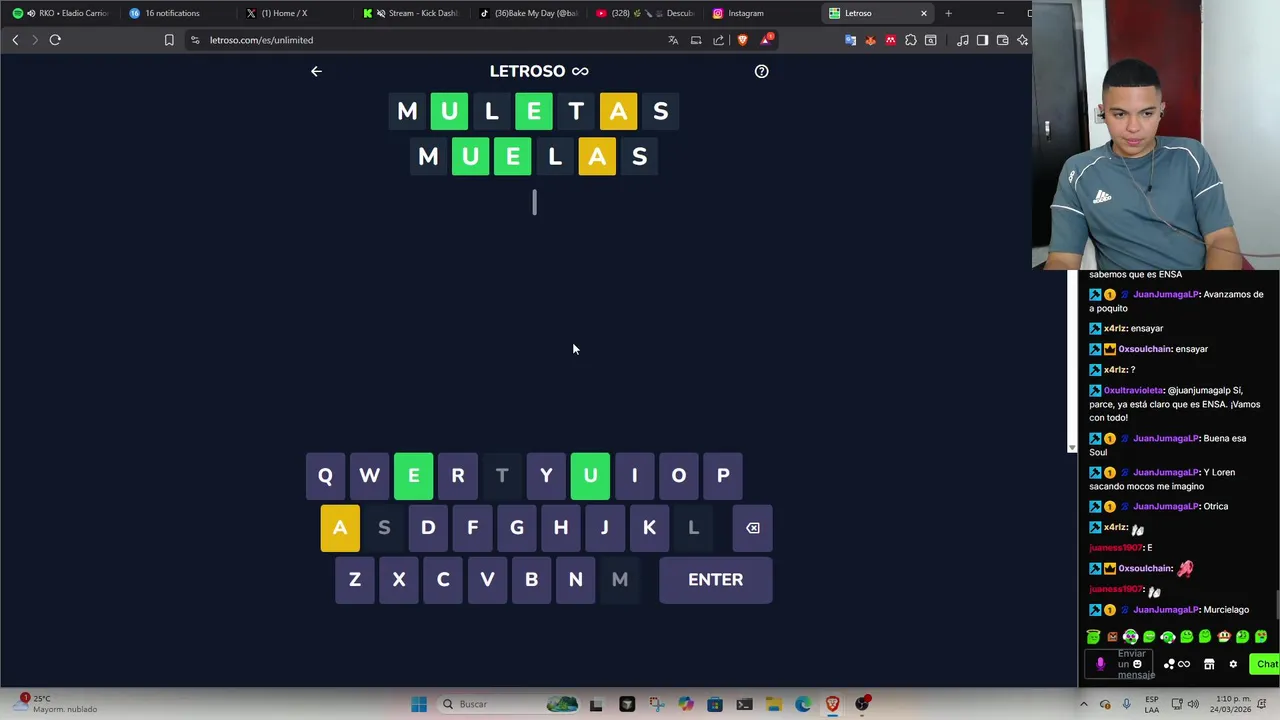Viewport: 1280px width, 720px height.
Task: Open the Brave Wallet icon
Action: (x=1002, y=40)
